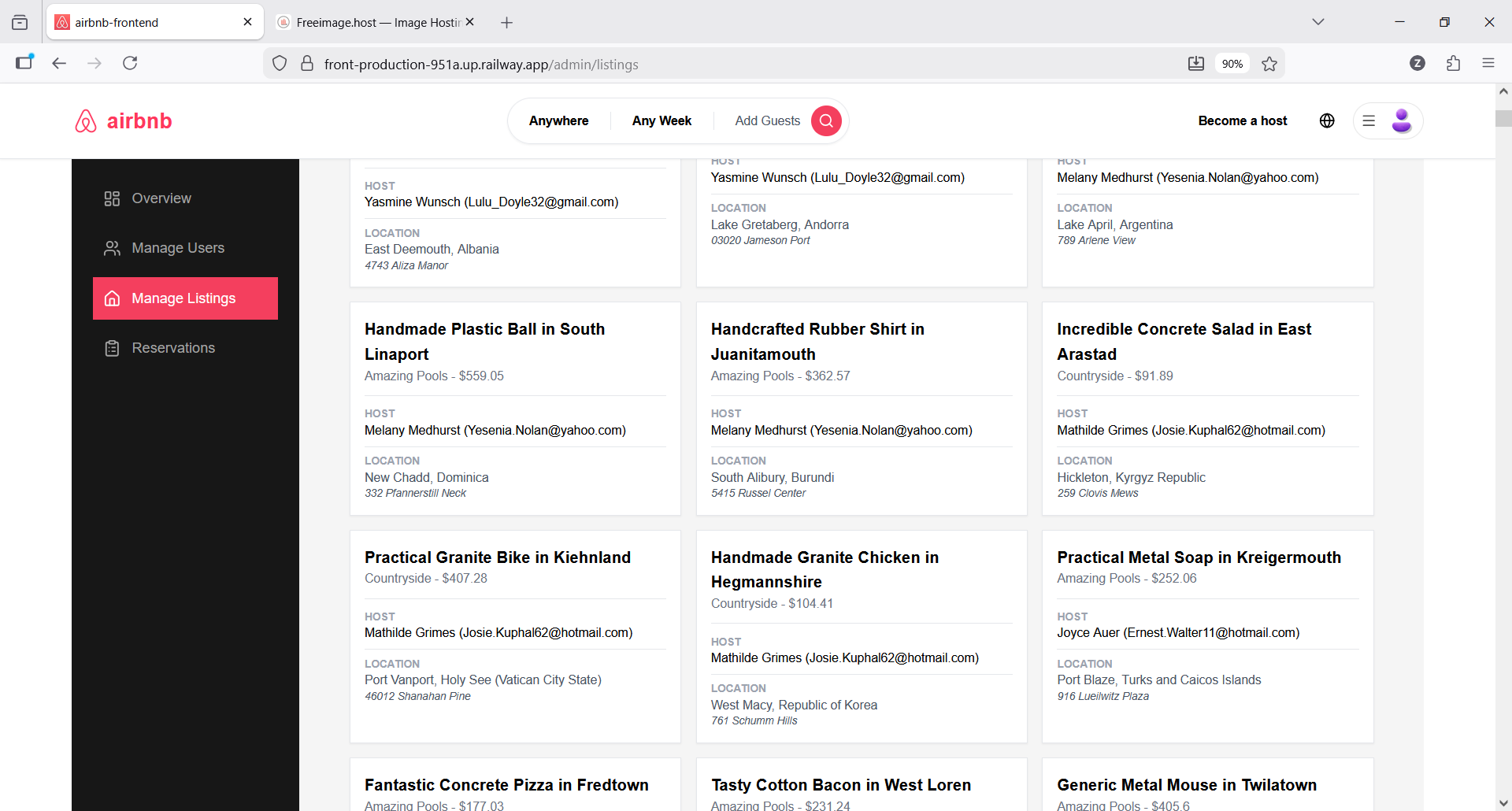This screenshot has width=1512, height=811.
Task: Click the site security lock icon
Action: [307, 64]
